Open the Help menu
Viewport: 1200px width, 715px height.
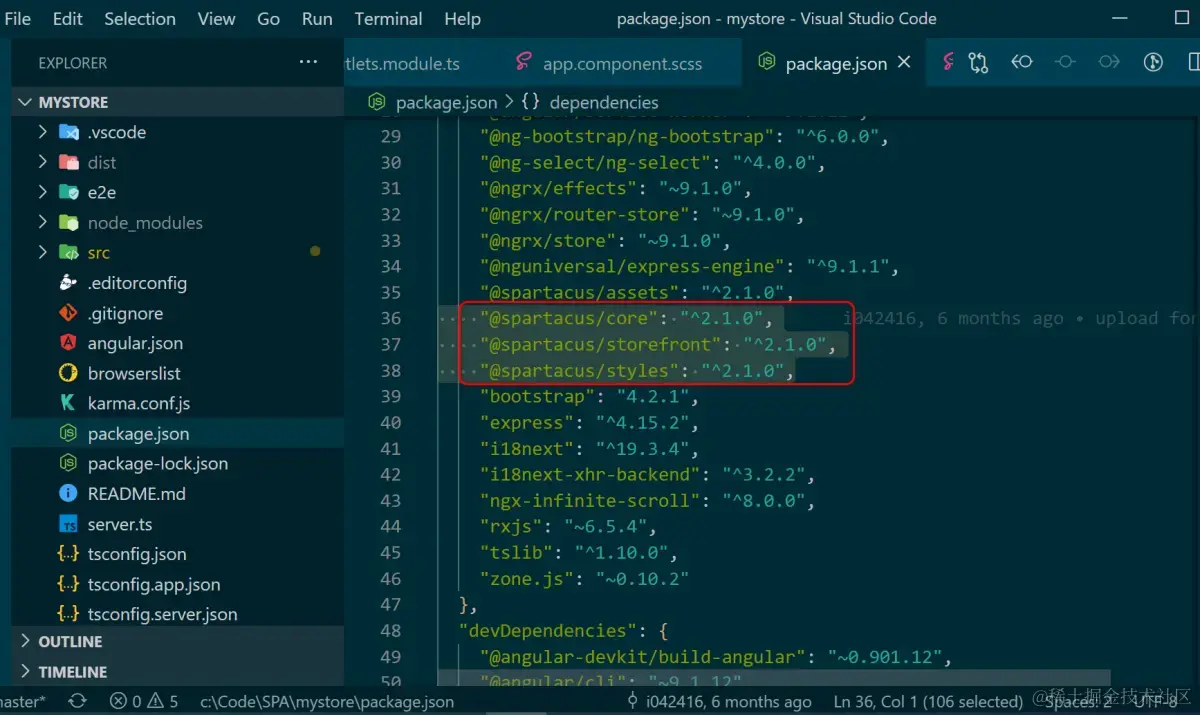[462, 19]
